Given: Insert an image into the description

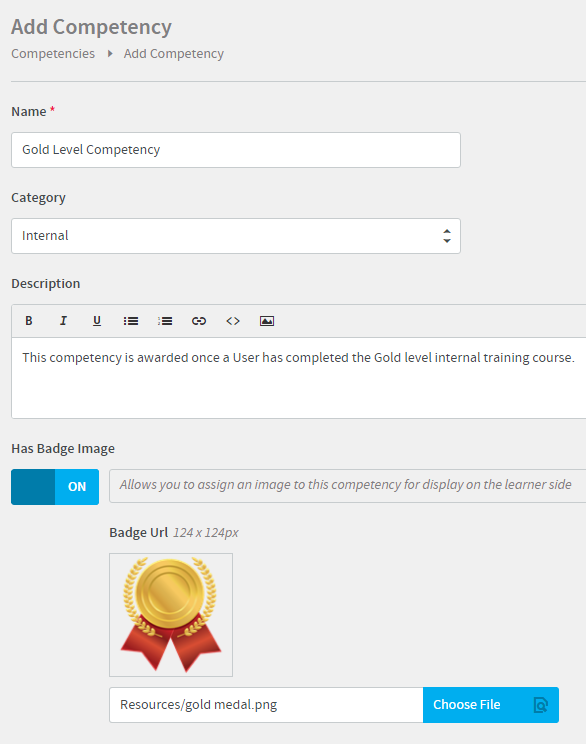Looking at the screenshot, I should click(267, 321).
